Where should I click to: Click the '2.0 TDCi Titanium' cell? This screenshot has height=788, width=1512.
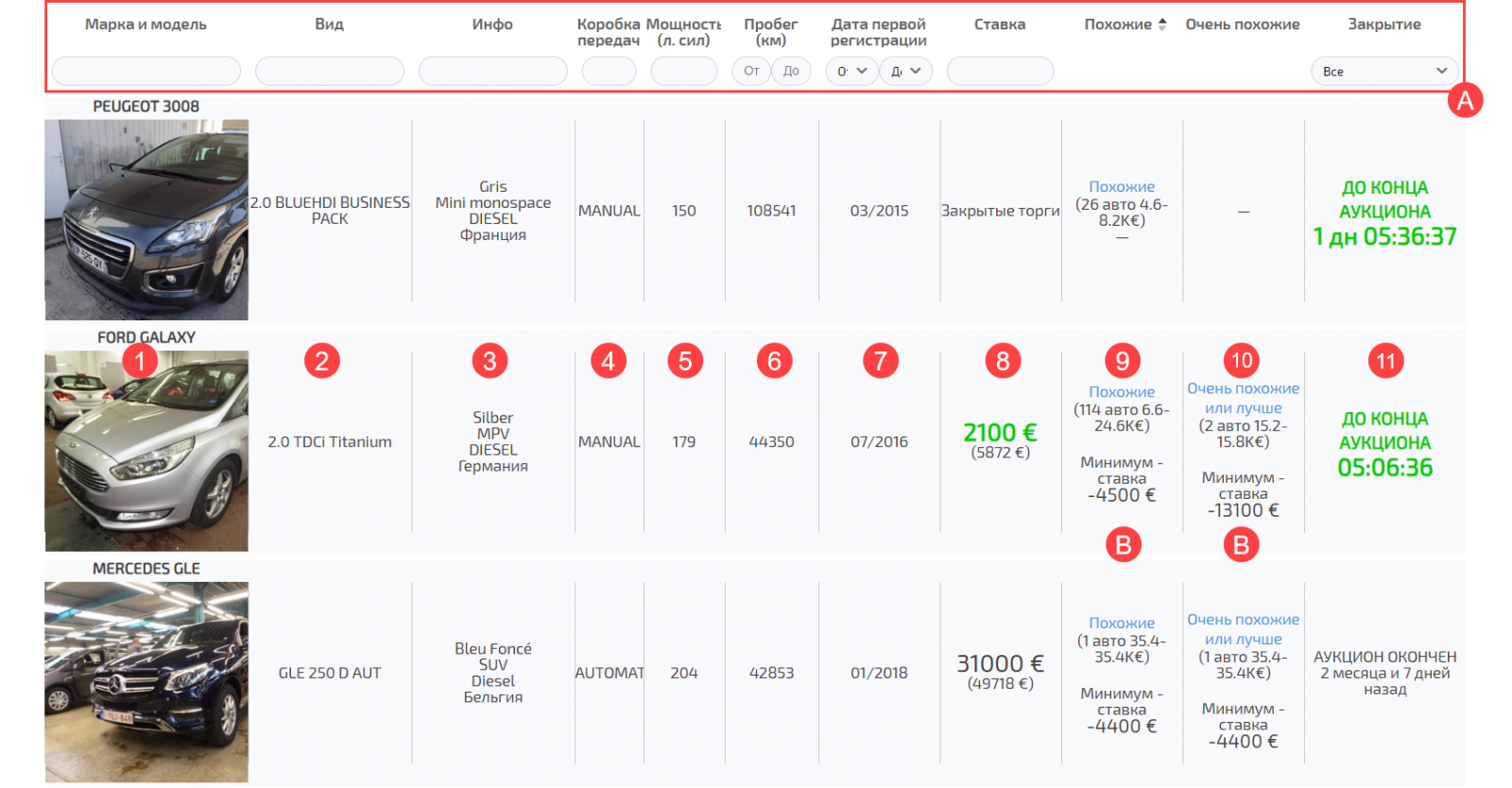(x=330, y=442)
